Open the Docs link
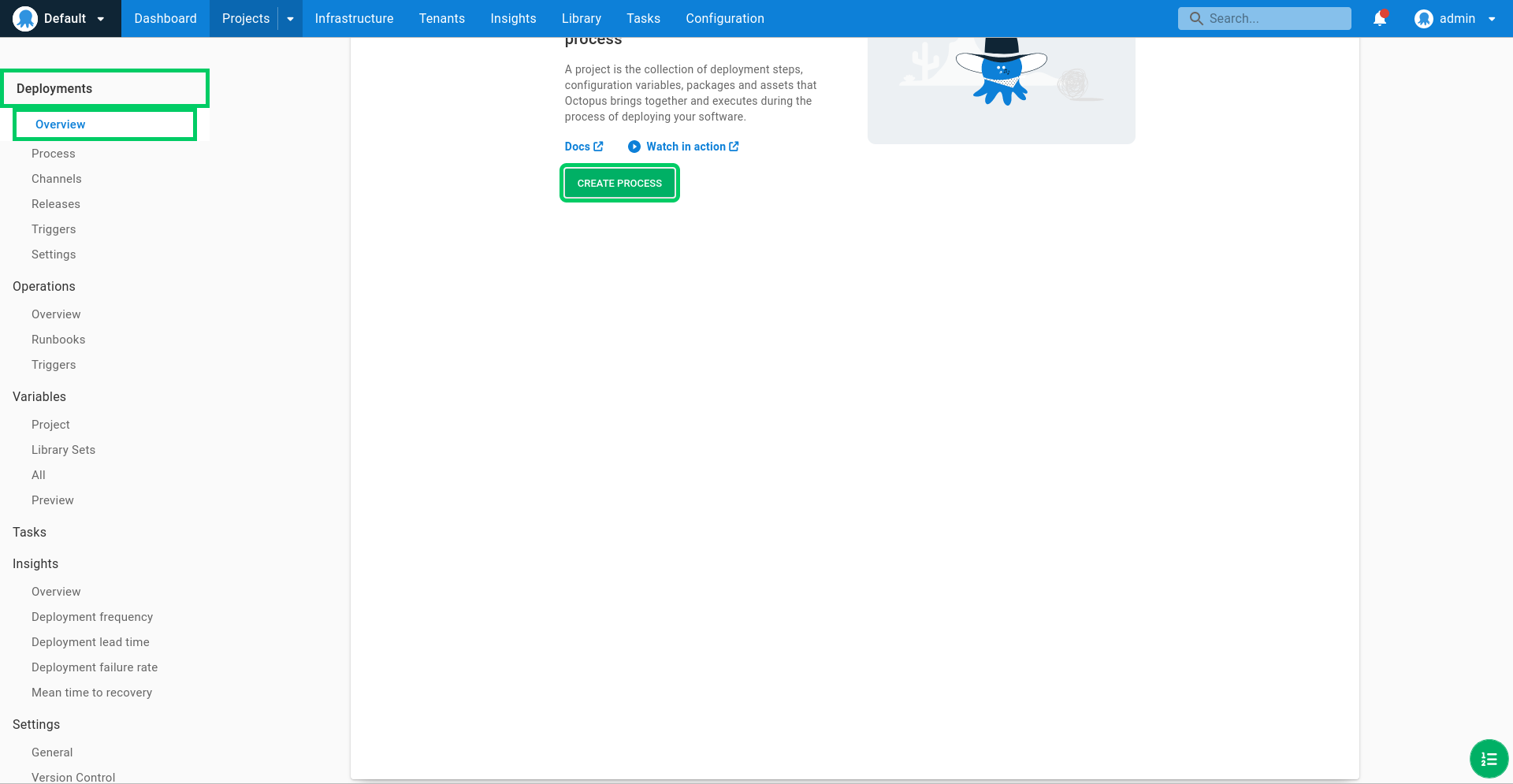The image size is (1513, 784). click(x=584, y=147)
